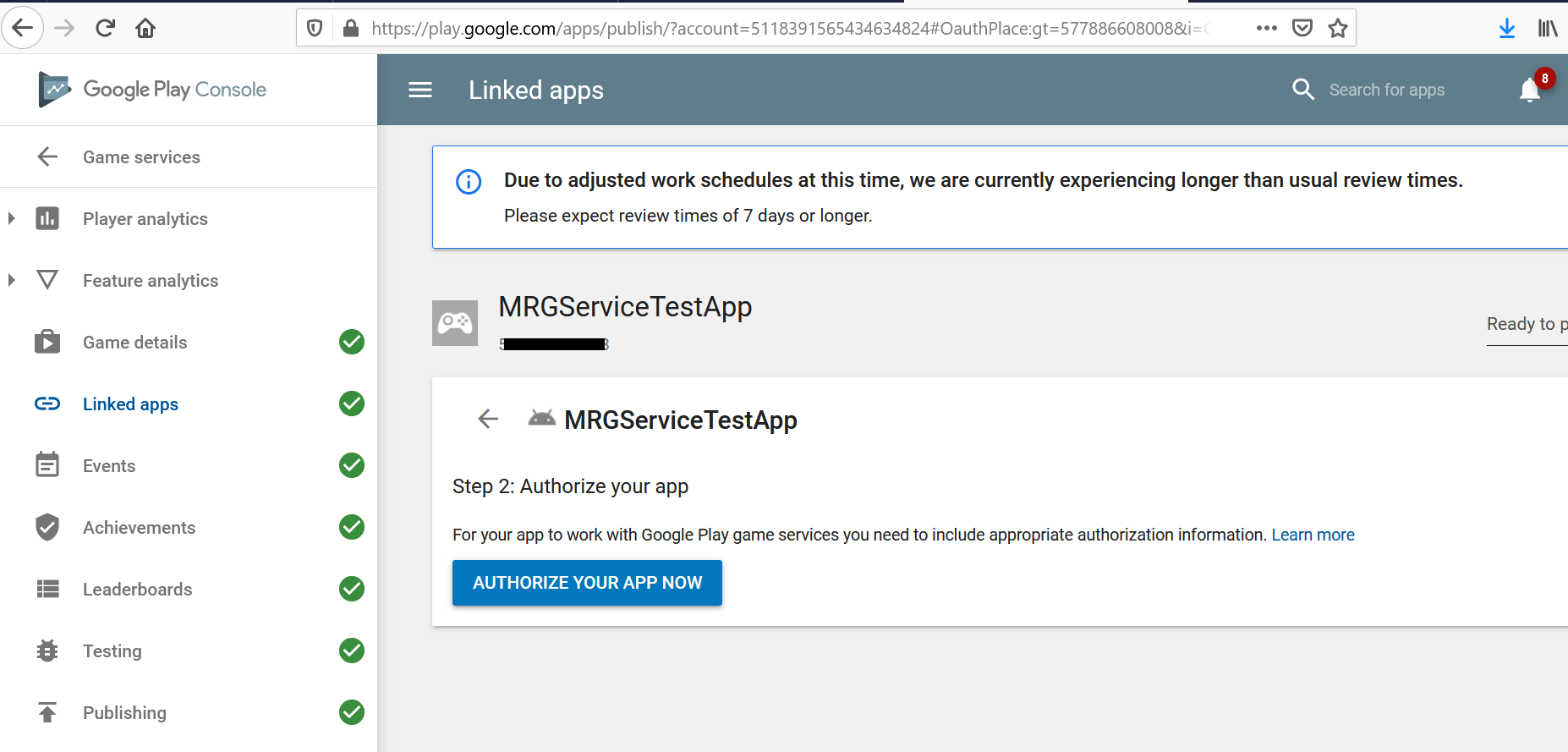
Task: Click the Publishing upload icon
Action: tap(47, 712)
